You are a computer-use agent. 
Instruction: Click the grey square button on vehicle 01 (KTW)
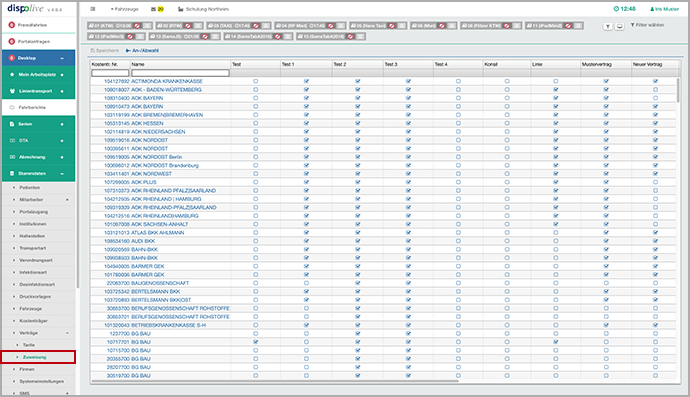[147, 26]
